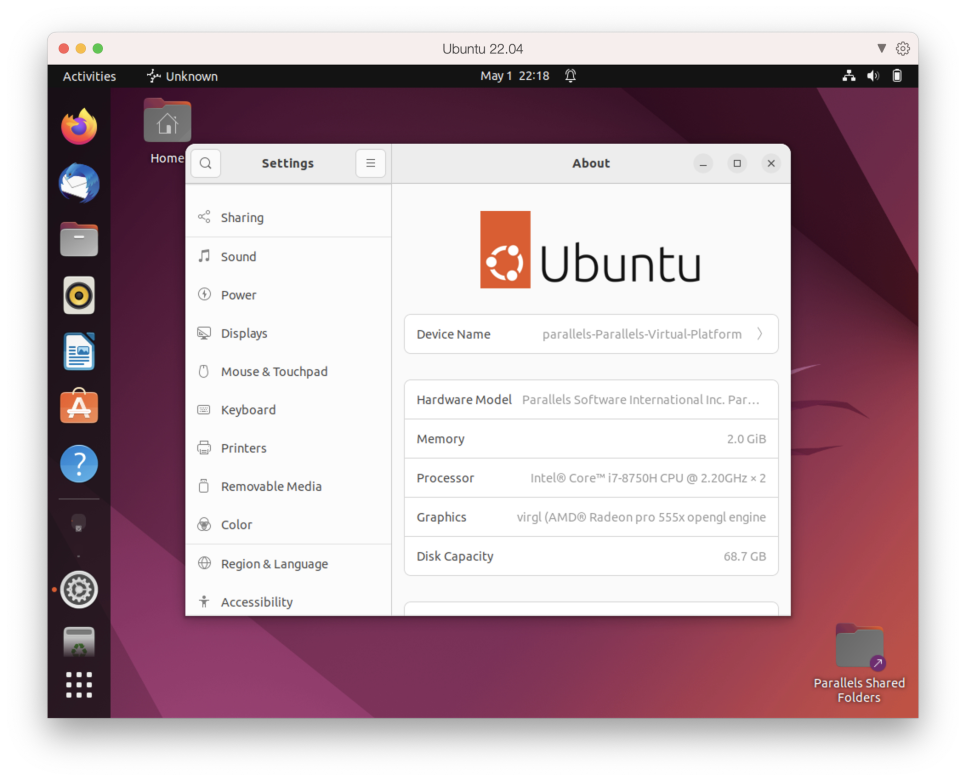Click the Settings gear dock icon
The width and height of the screenshot is (966, 781).
coord(79,589)
